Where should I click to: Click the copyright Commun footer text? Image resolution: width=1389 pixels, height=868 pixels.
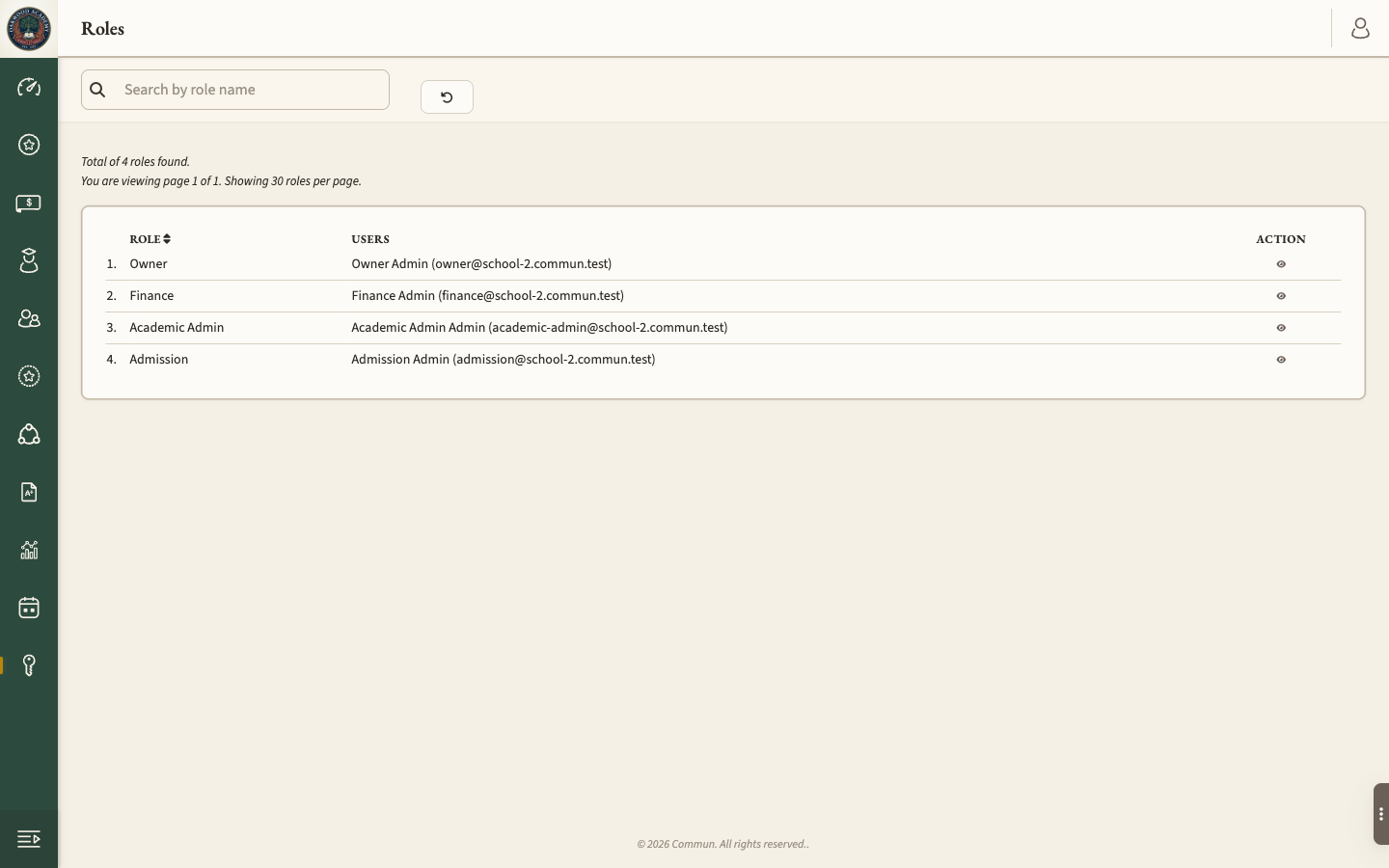click(723, 844)
